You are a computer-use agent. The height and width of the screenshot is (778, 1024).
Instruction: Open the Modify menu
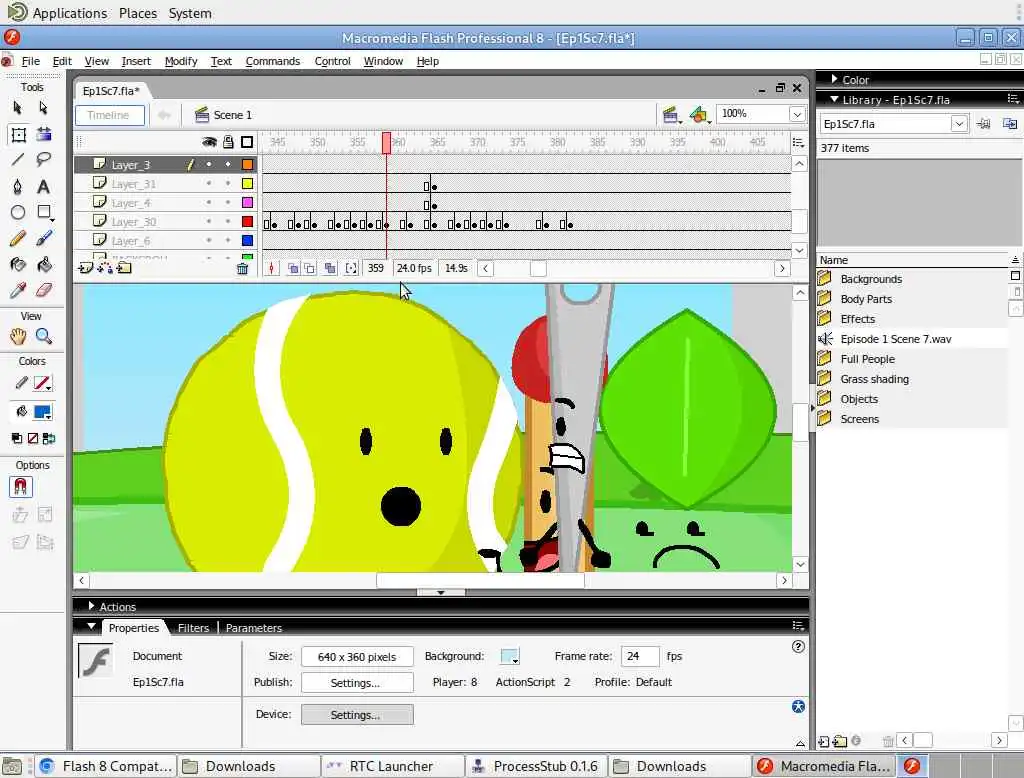pos(181,61)
